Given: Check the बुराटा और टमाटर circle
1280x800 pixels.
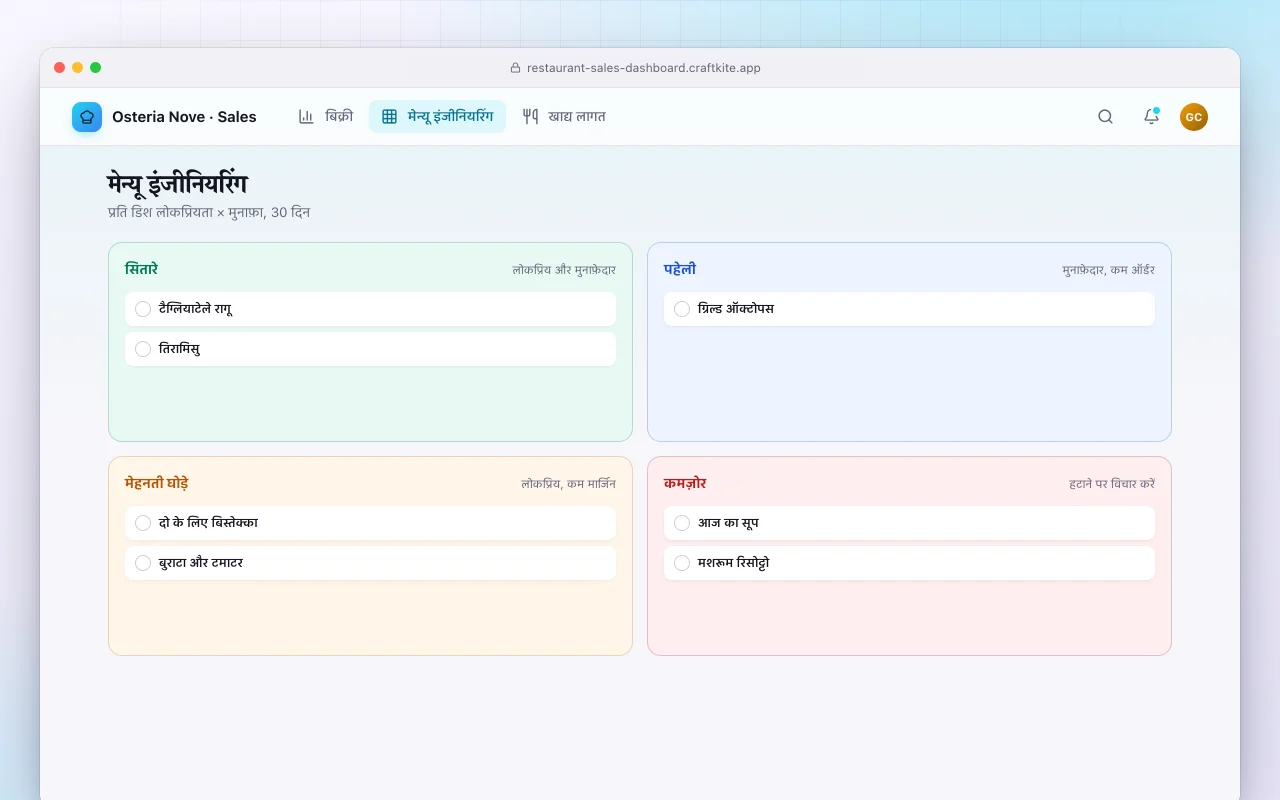Looking at the screenshot, I should [x=143, y=563].
